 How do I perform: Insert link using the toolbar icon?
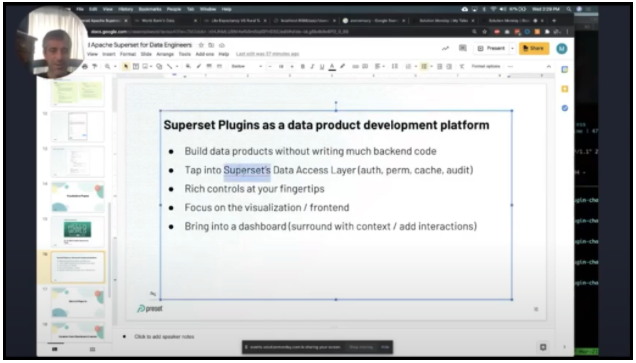tap(355, 67)
